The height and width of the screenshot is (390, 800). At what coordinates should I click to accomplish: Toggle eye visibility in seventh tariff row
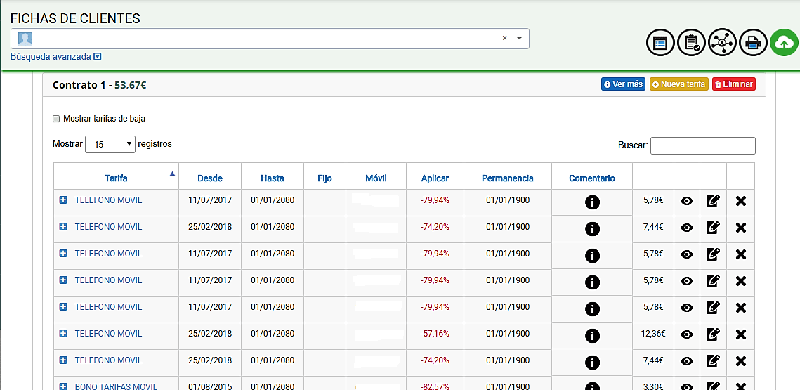[x=687, y=361]
